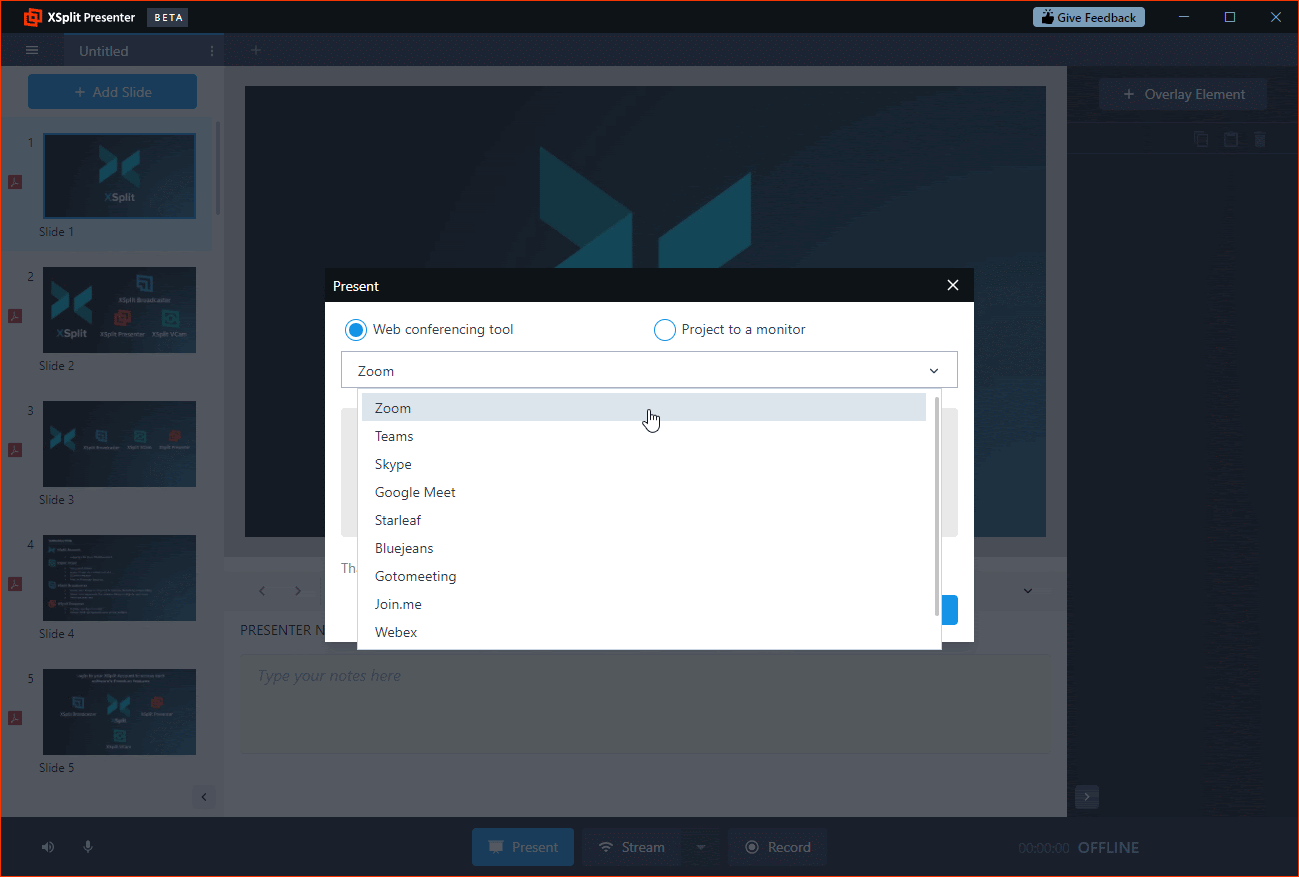Click the Overlay Element button
The height and width of the screenshot is (877, 1299).
coord(1183,94)
